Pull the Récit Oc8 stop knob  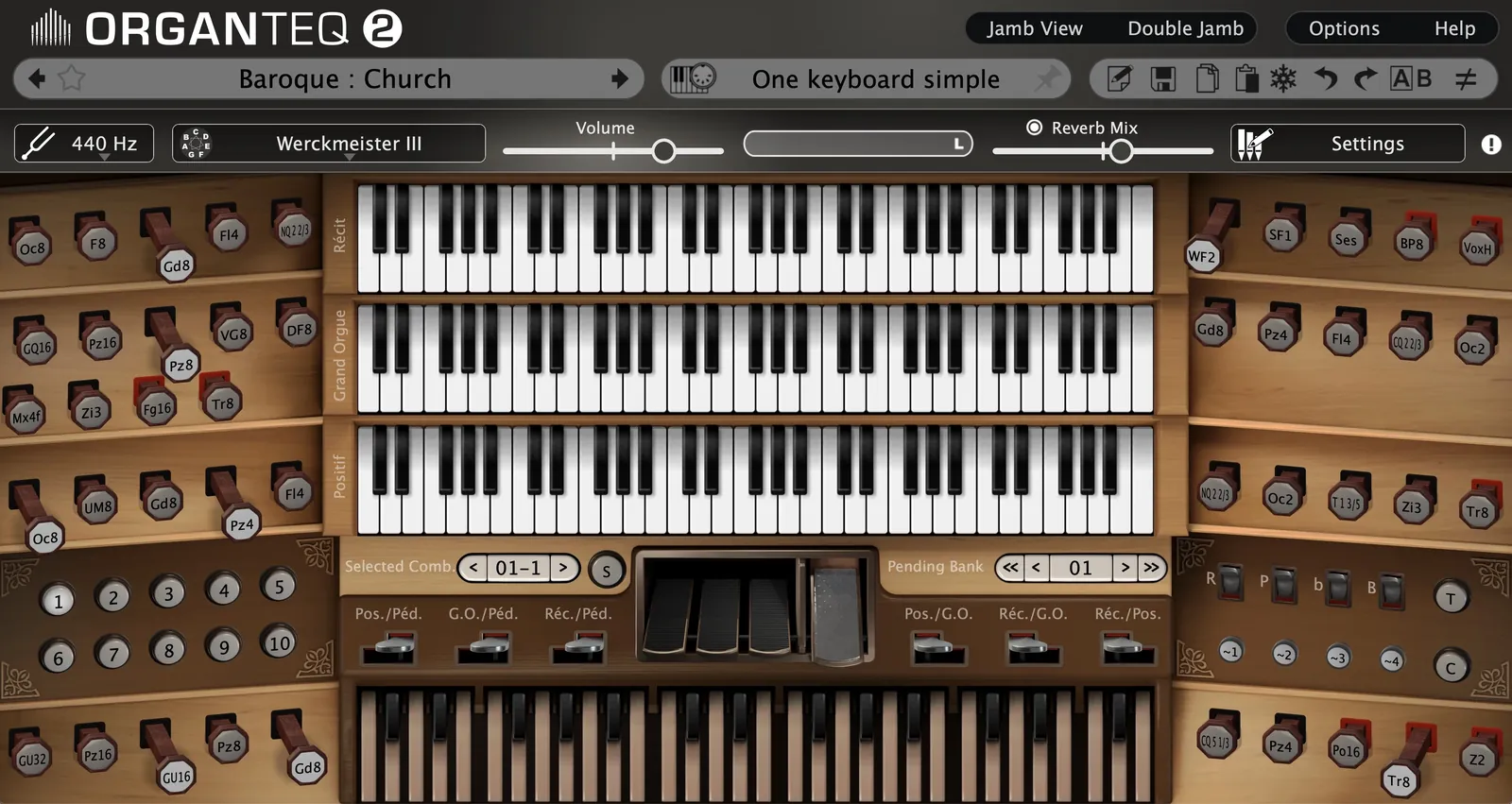point(31,248)
